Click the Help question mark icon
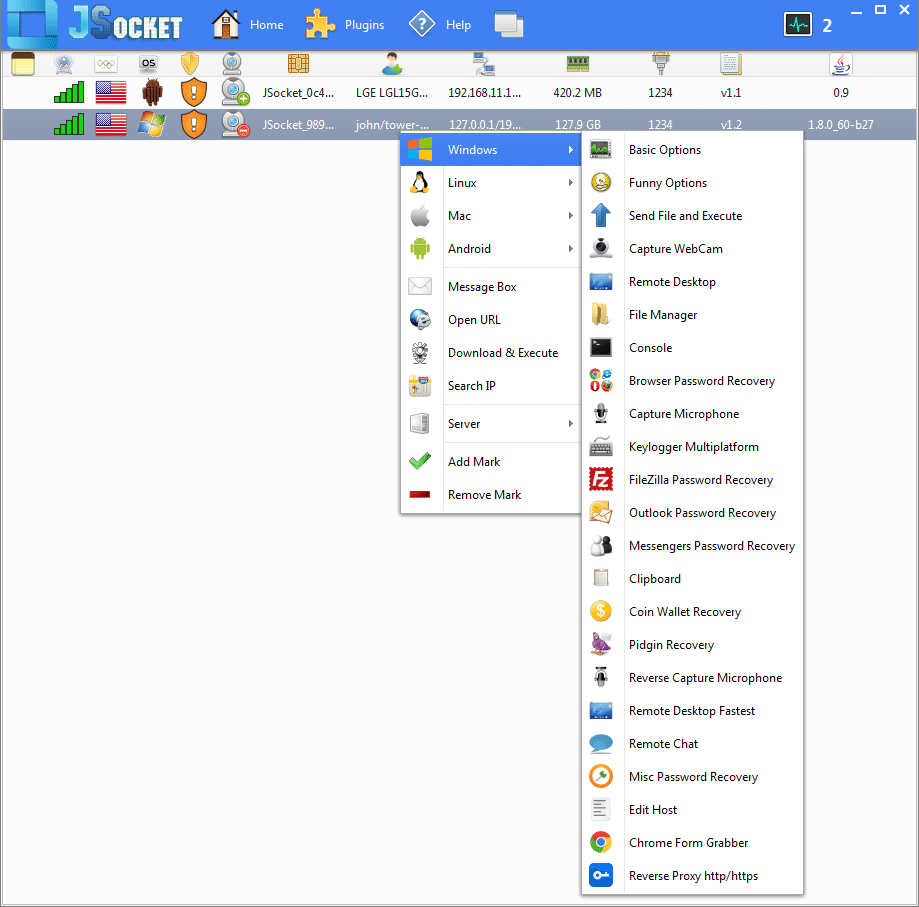Image resolution: width=919 pixels, height=907 pixels. coord(422,25)
